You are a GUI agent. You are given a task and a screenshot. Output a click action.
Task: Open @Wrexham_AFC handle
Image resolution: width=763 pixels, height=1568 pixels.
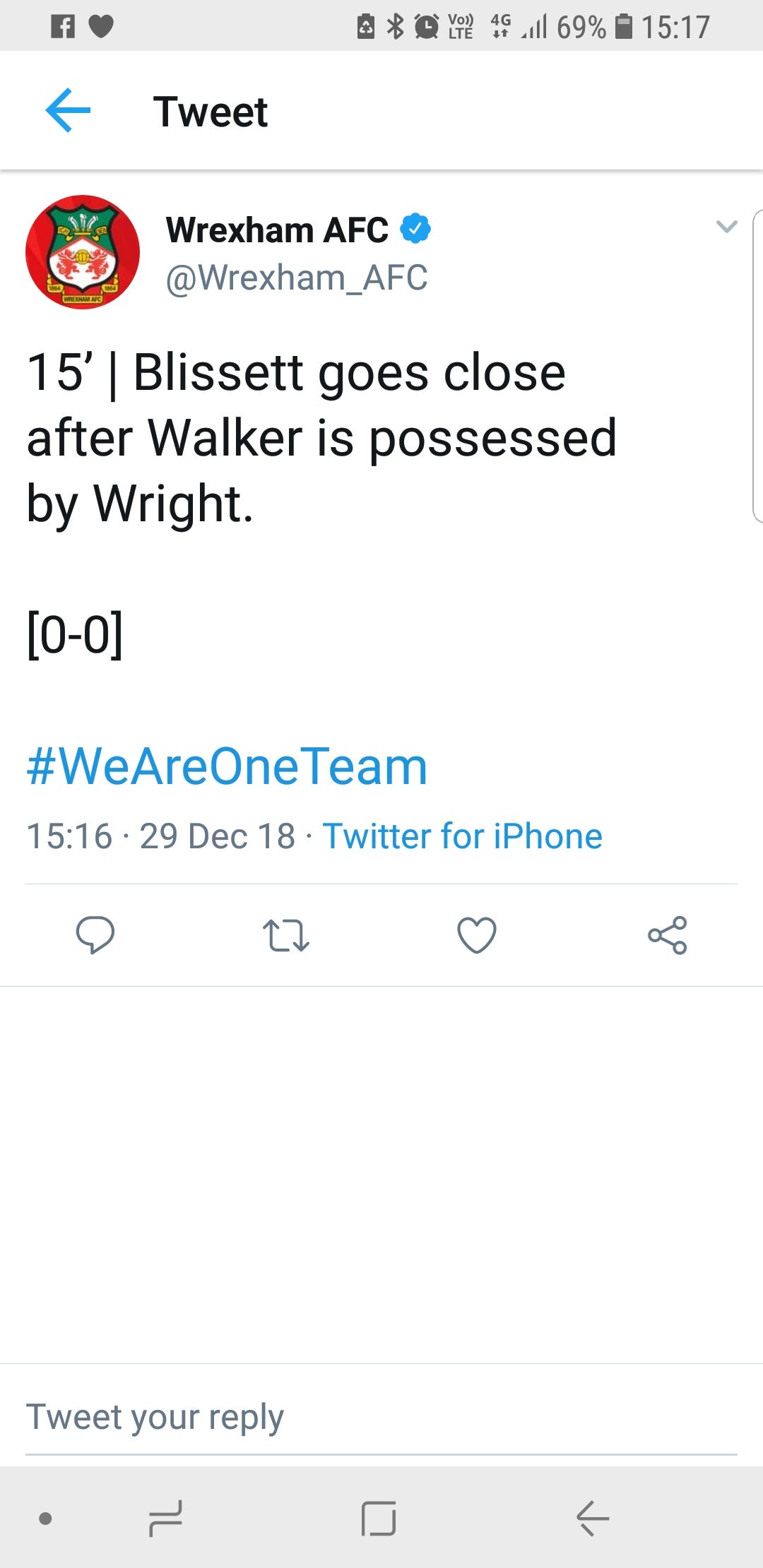(x=297, y=278)
